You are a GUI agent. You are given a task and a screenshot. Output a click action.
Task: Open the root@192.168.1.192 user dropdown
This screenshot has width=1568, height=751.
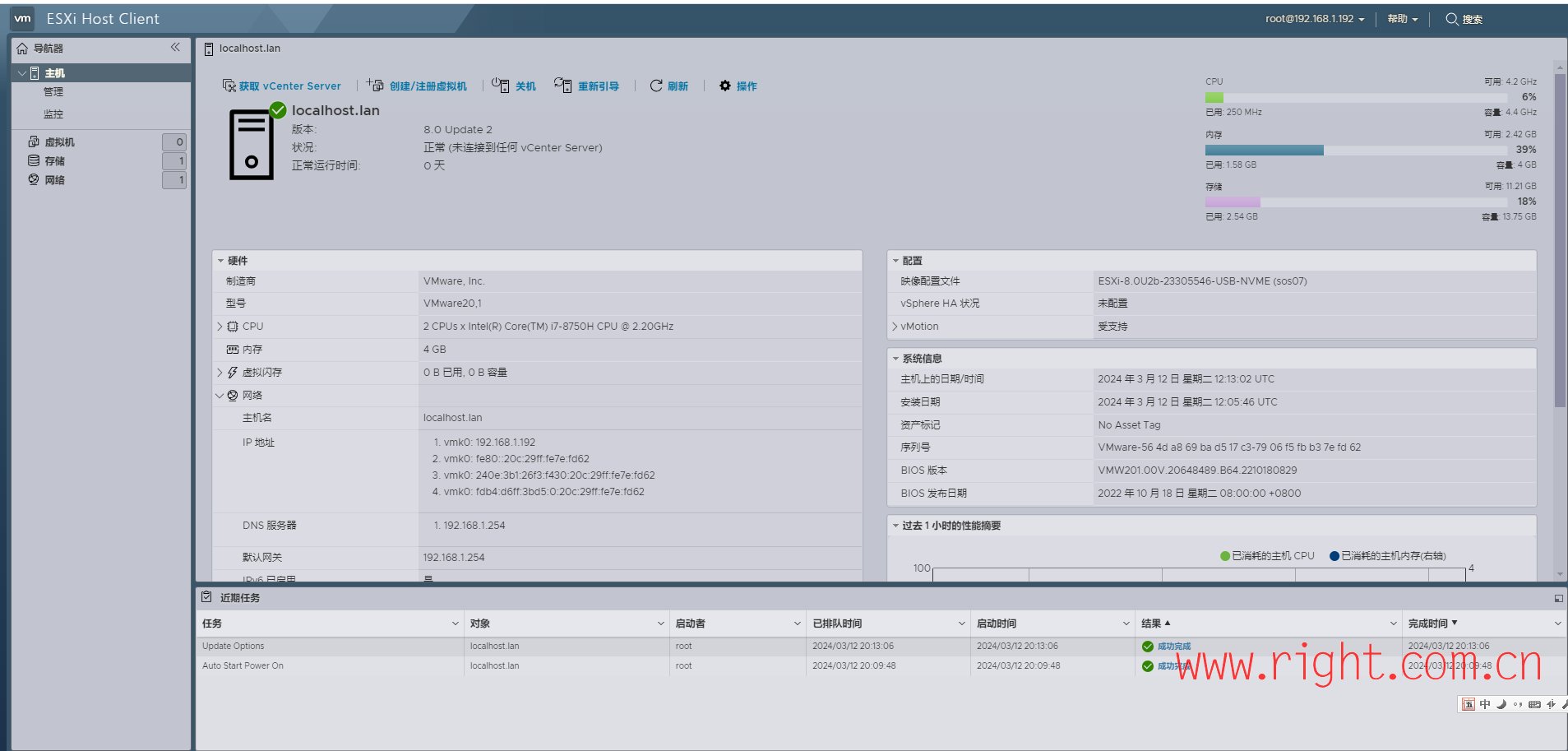[1315, 19]
